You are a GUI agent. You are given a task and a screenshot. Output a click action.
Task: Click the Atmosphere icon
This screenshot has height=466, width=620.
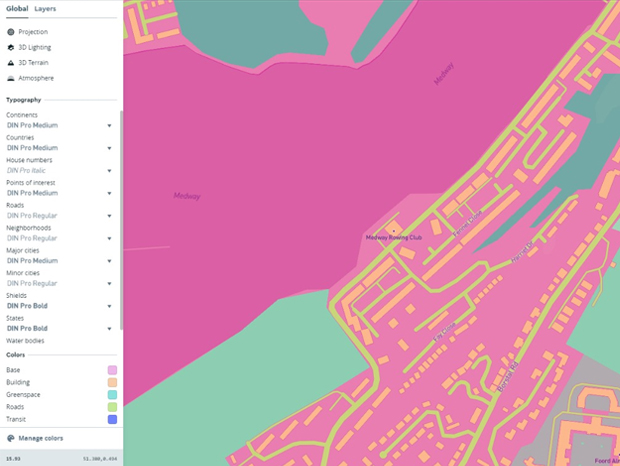click(11, 78)
